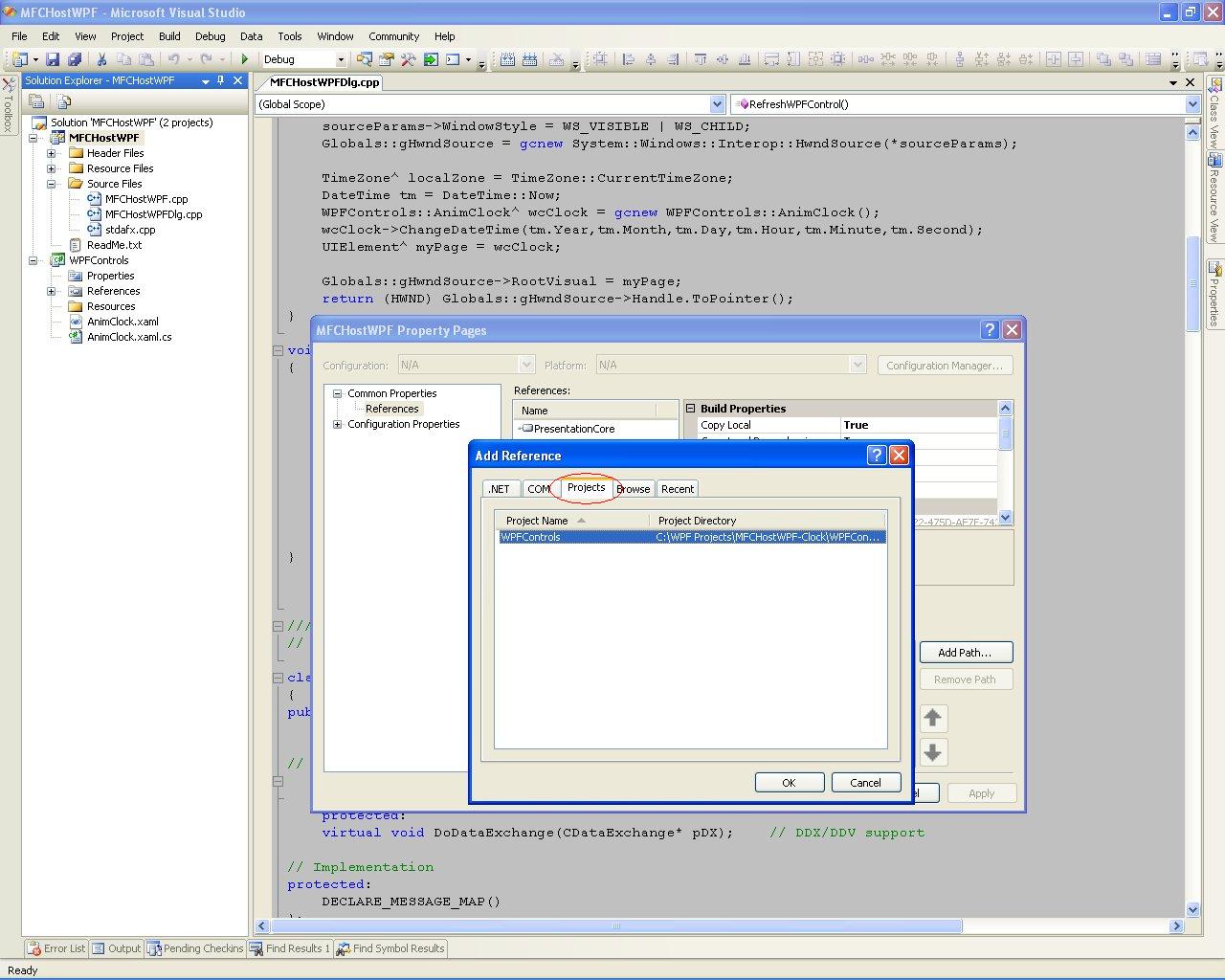
Task: Click the wrench and hammer Toolbox icon
Action: 408,59
